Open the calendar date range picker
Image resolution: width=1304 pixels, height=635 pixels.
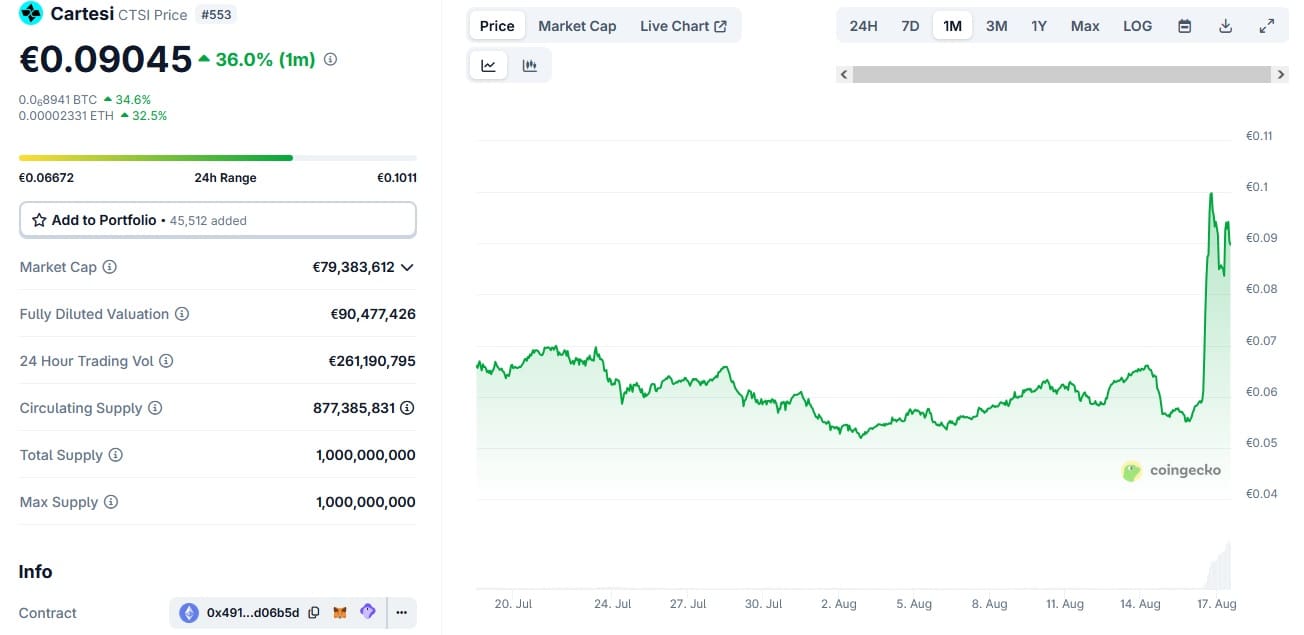pyautogui.click(x=1184, y=26)
